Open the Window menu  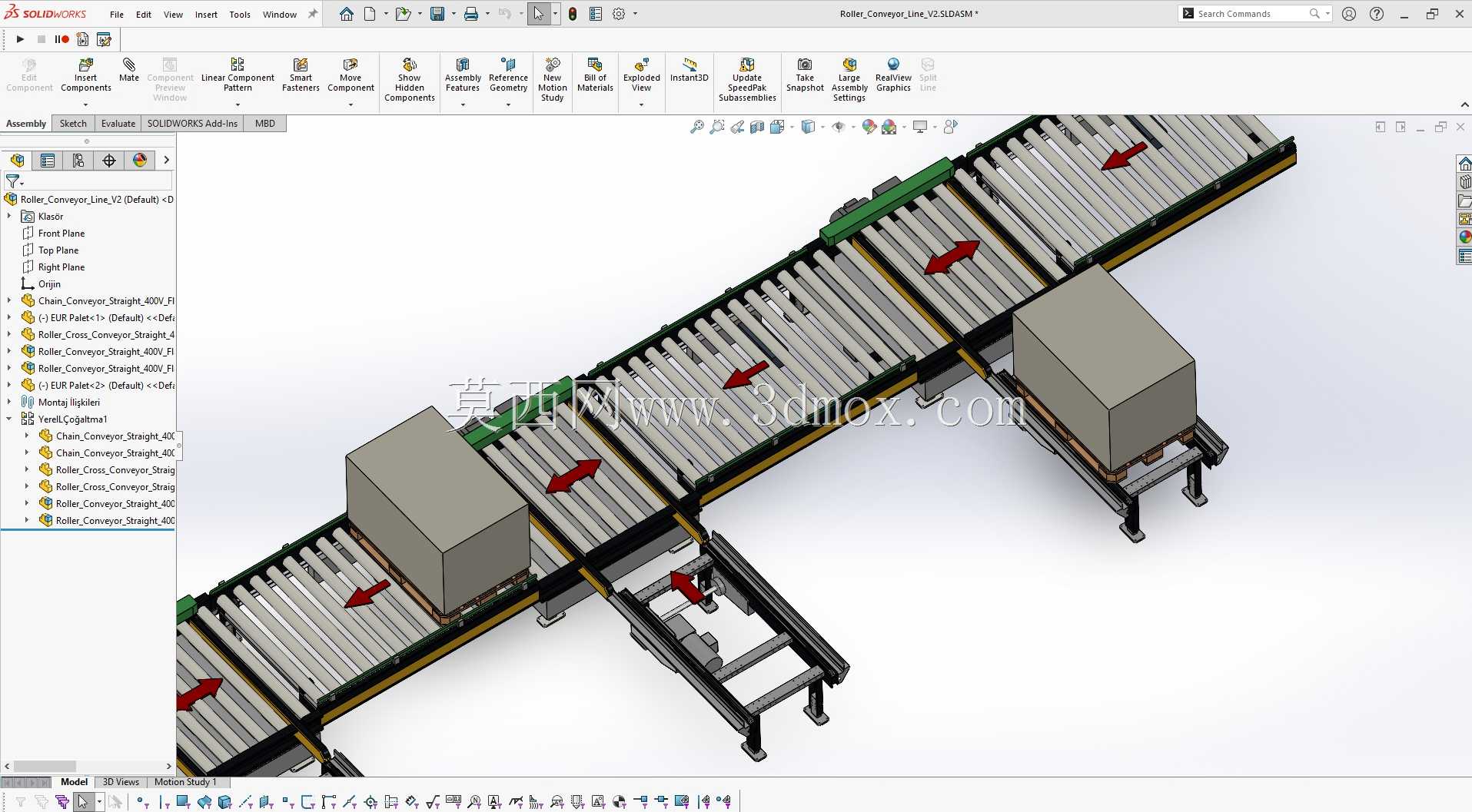click(280, 15)
